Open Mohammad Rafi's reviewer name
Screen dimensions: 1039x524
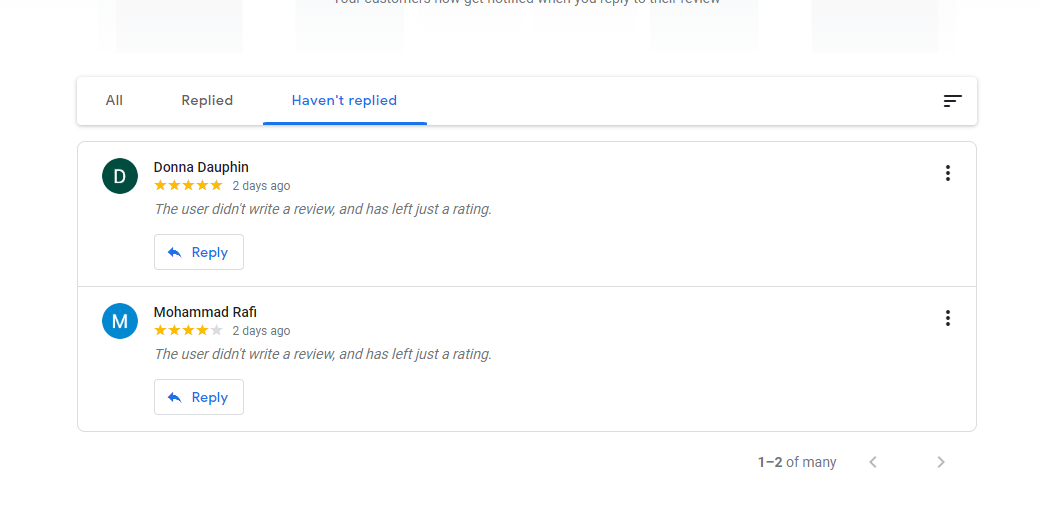pyautogui.click(x=205, y=312)
